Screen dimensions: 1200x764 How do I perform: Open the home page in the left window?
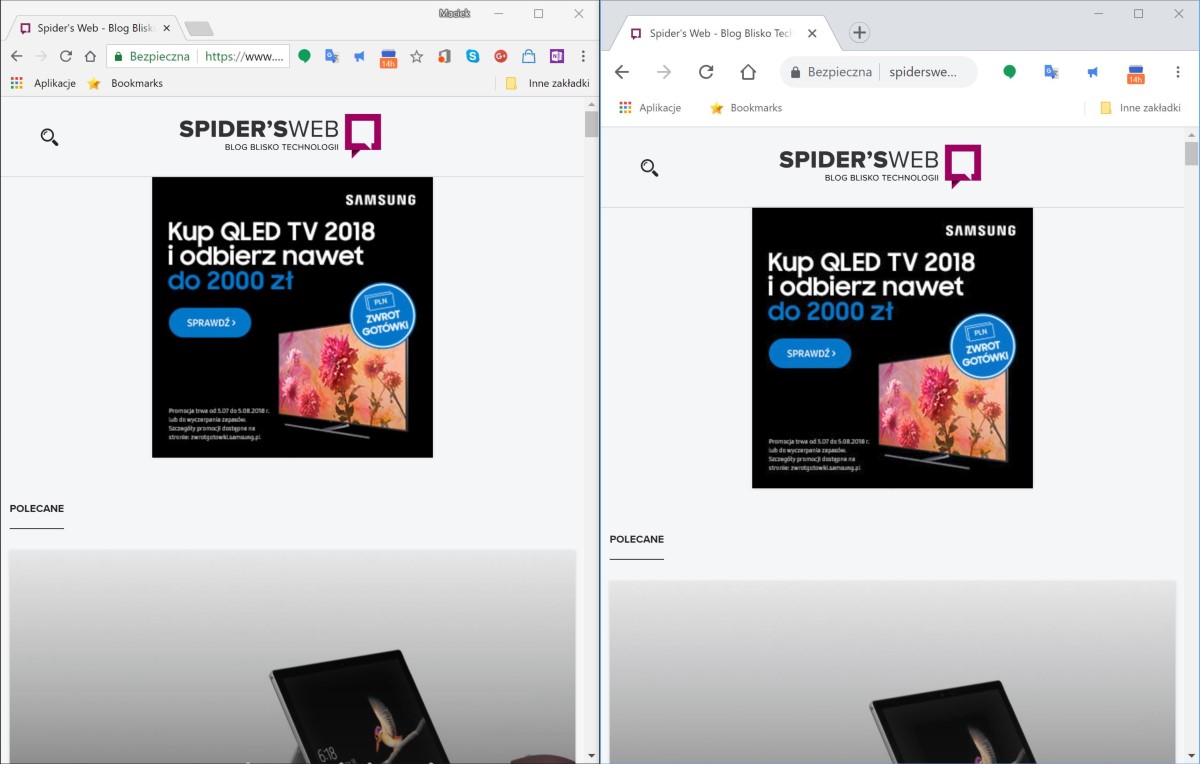90,56
